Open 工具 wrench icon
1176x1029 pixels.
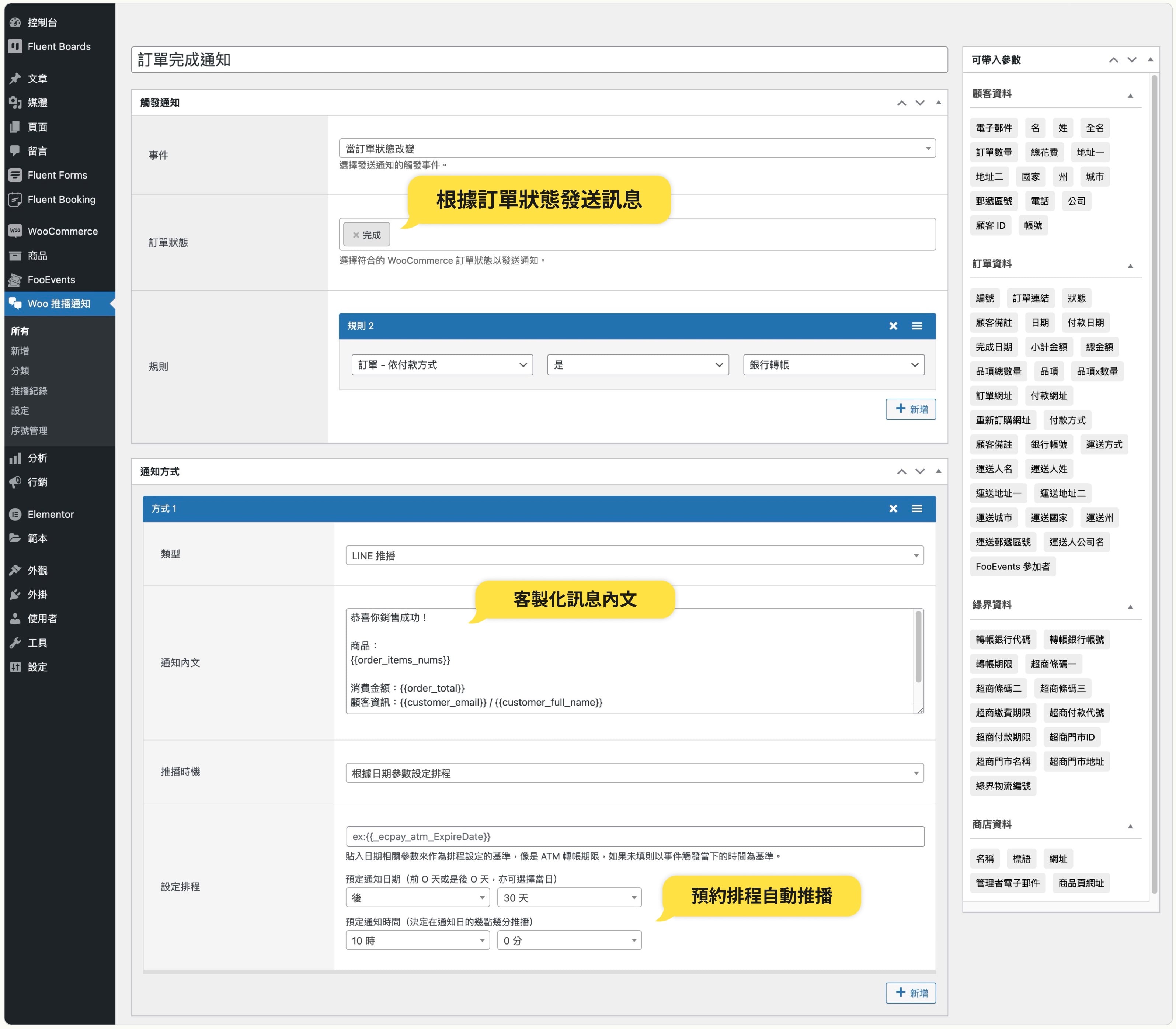tap(15, 642)
